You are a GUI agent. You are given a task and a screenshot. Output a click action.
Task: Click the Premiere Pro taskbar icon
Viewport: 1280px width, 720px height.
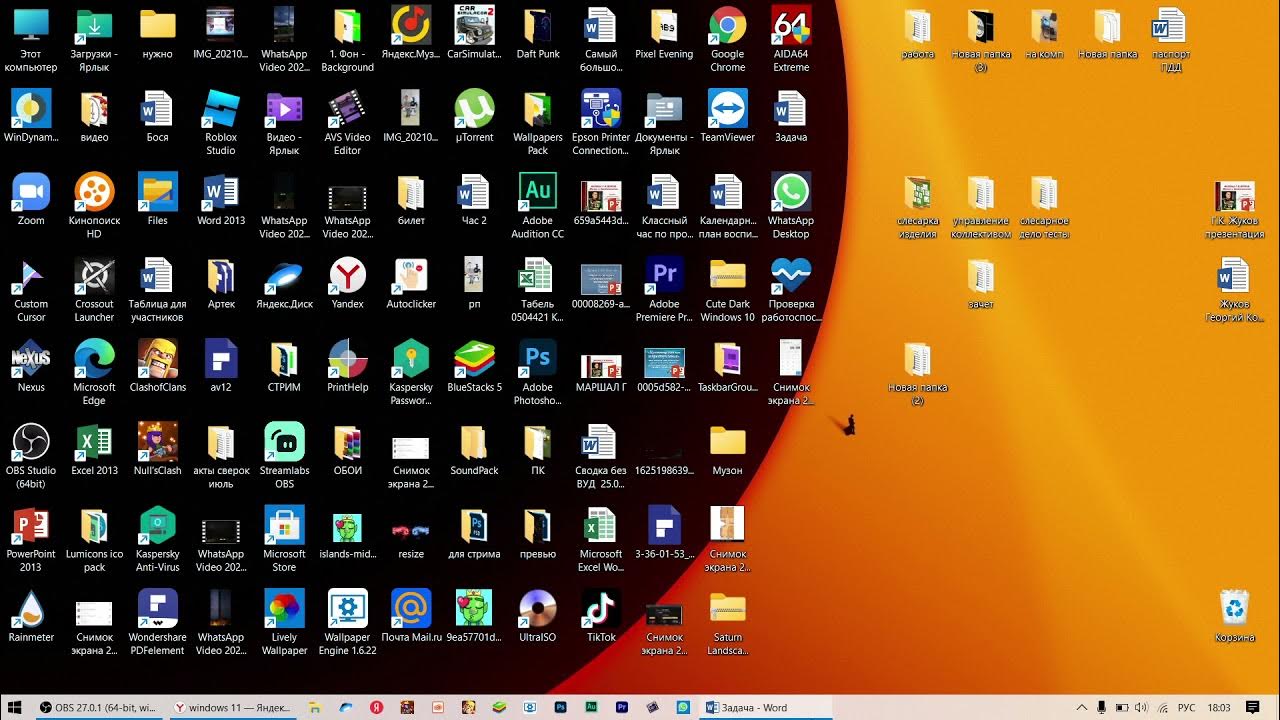[x=622, y=707]
